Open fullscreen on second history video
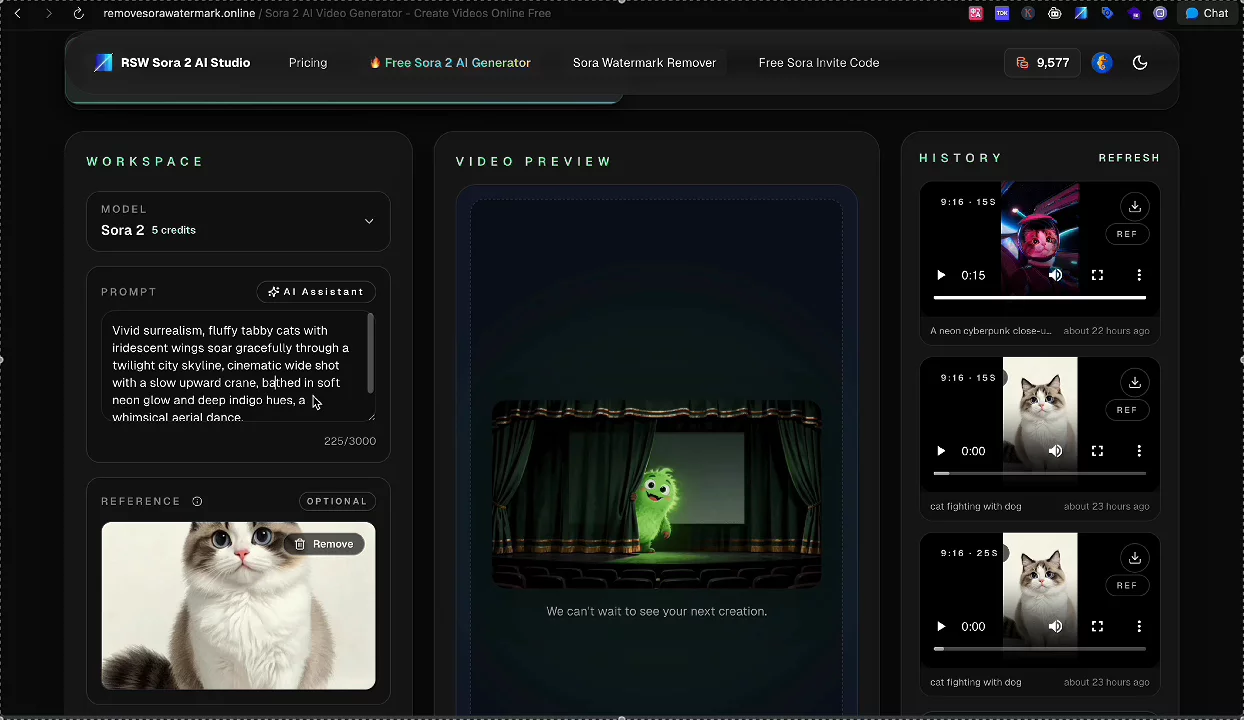This screenshot has height=720, width=1244. 1097,451
